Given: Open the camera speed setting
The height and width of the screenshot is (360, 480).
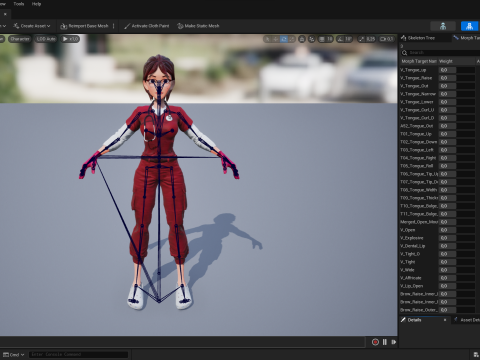Looking at the screenshot, I should click(387, 39).
